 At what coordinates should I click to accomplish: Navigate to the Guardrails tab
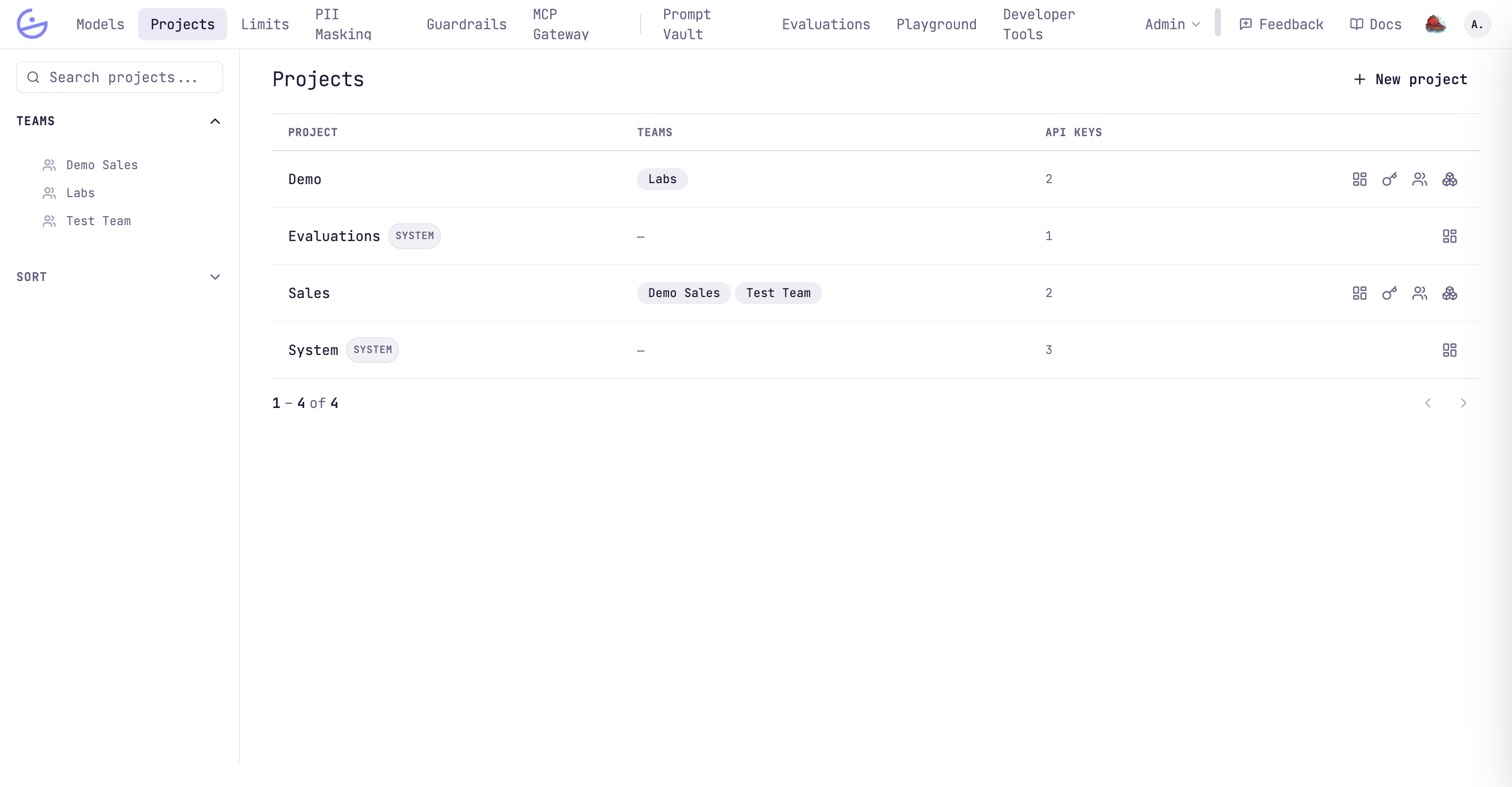pos(466,24)
